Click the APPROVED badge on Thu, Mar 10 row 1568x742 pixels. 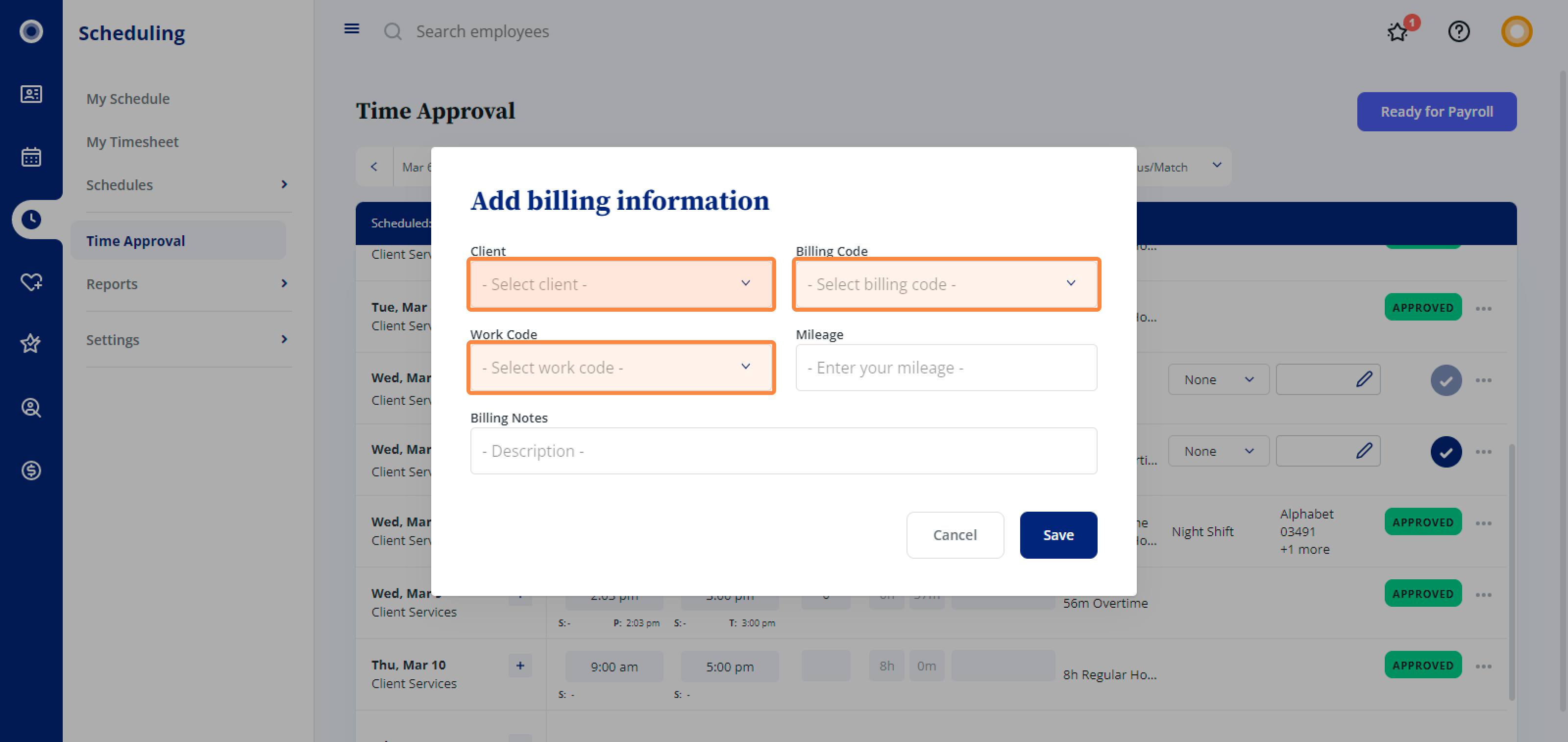click(x=1422, y=666)
